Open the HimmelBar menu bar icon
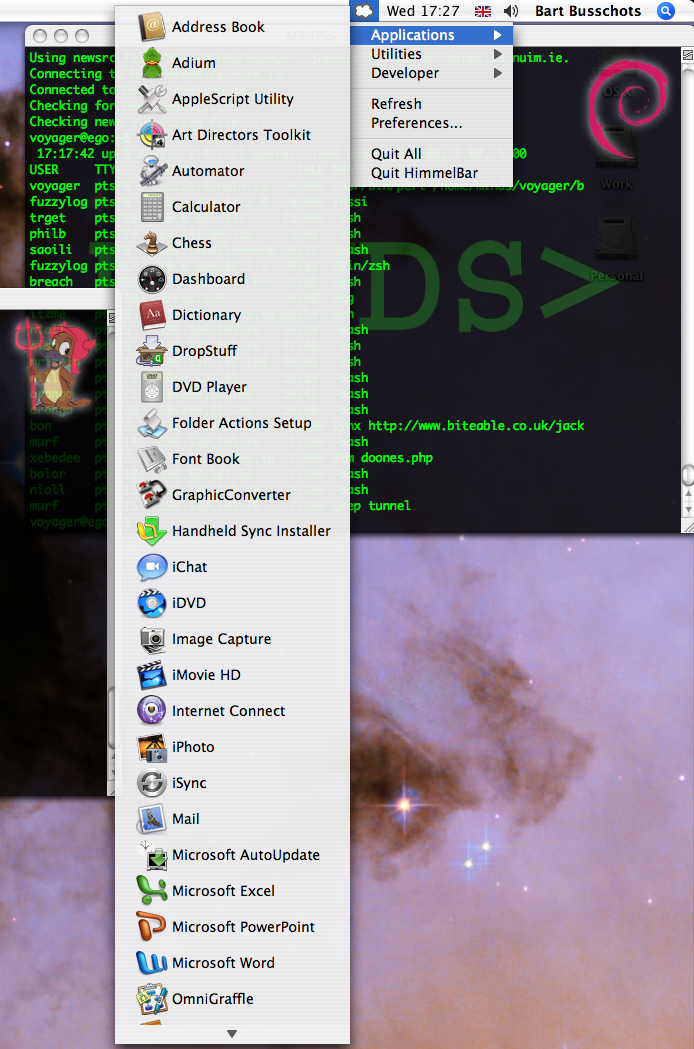The width and height of the screenshot is (694, 1049). coord(363,11)
